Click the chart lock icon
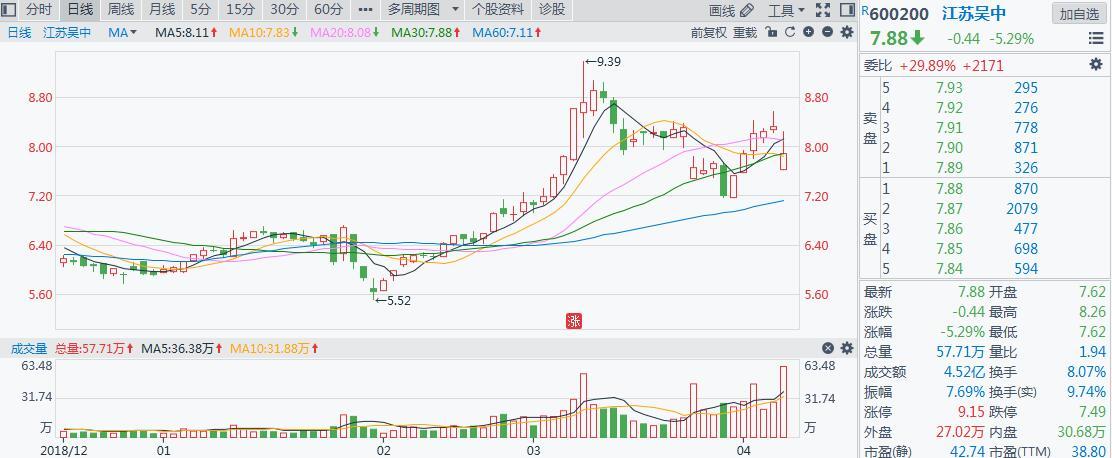 771,32
